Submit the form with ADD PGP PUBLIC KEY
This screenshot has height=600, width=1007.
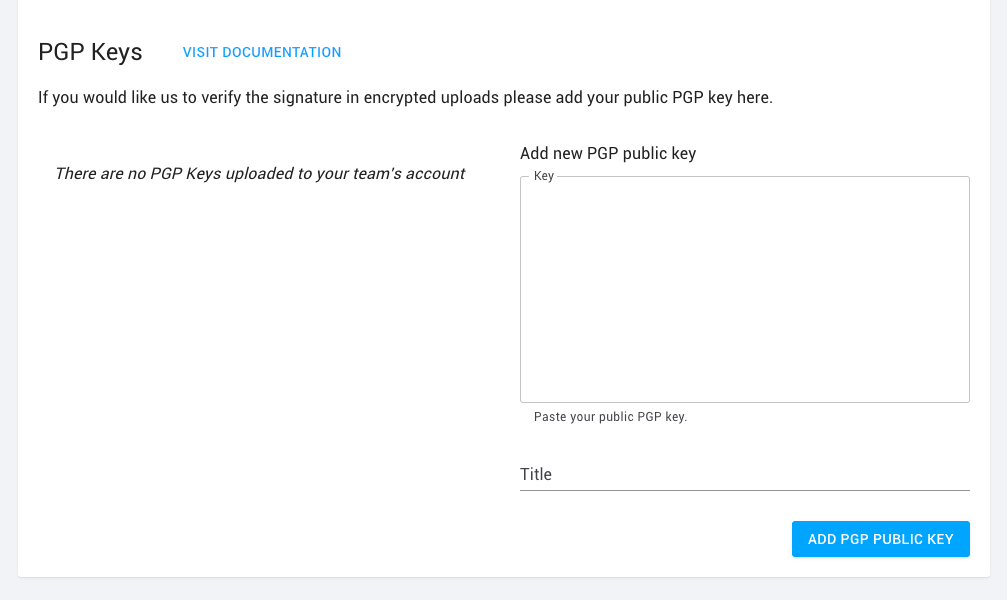880,539
